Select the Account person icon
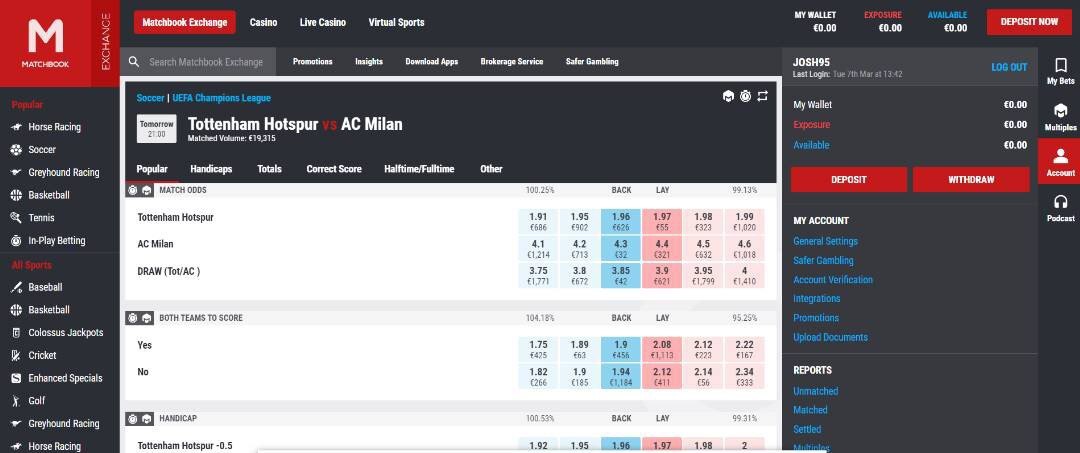Image resolution: width=1080 pixels, height=453 pixels. pos(1061,156)
